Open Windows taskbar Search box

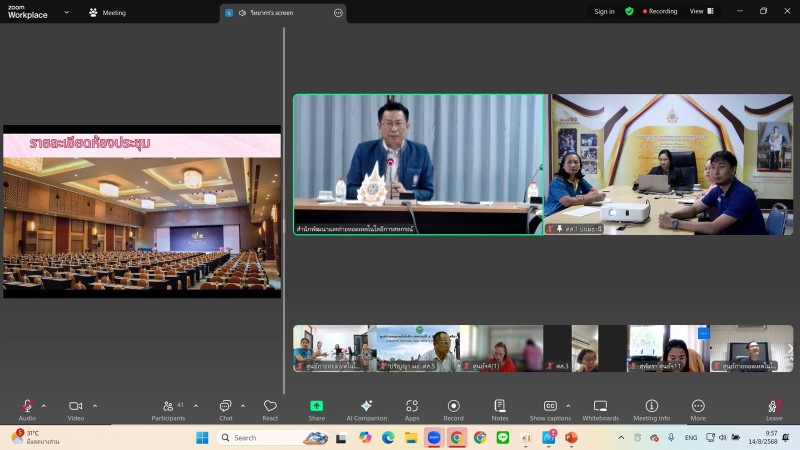(263, 437)
